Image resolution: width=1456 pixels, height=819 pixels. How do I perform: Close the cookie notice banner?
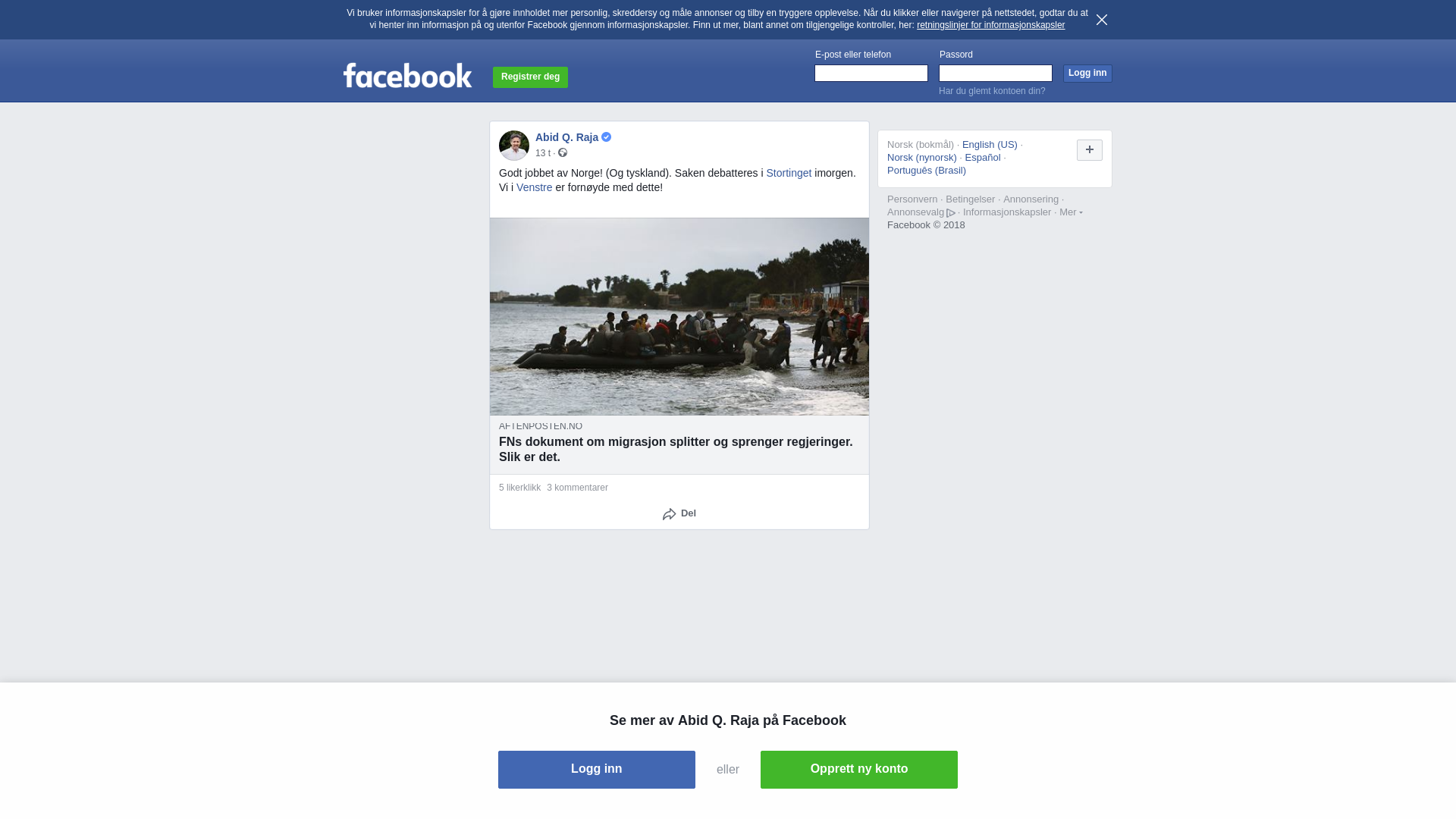(1101, 20)
